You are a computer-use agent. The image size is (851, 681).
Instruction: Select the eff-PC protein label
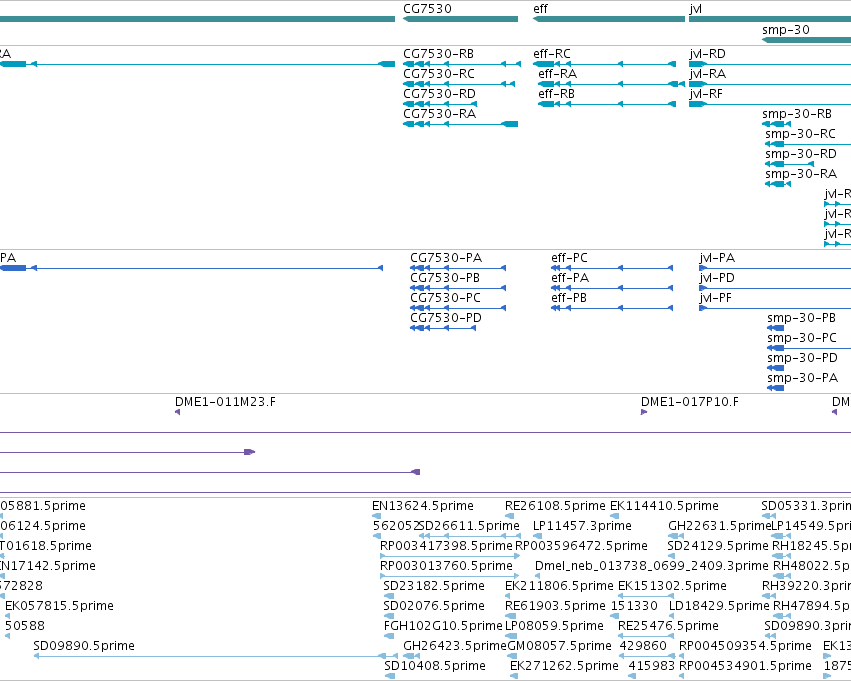pyautogui.click(x=569, y=258)
